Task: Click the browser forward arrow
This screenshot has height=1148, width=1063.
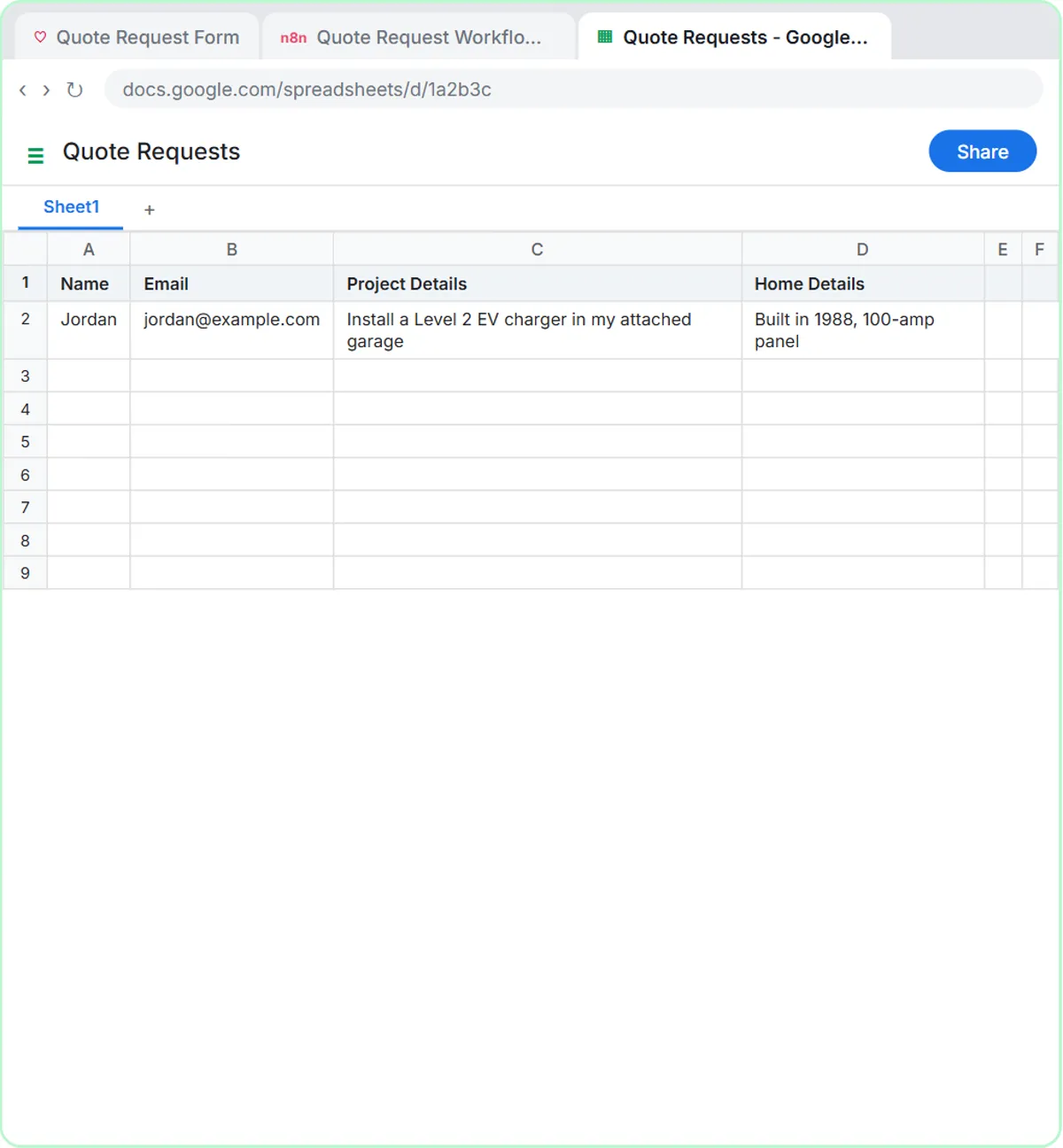Action: point(46,89)
